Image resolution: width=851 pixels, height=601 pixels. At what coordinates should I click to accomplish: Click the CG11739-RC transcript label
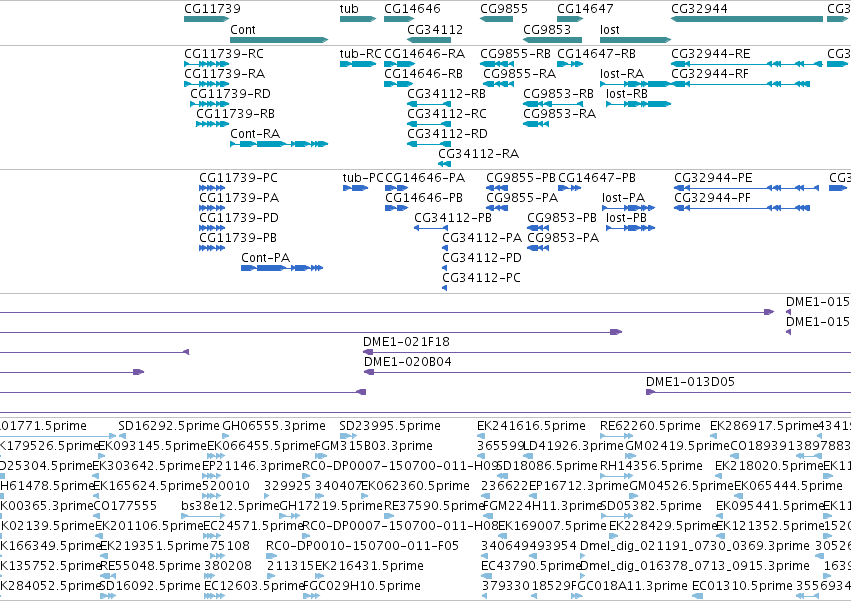click(x=224, y=54)
